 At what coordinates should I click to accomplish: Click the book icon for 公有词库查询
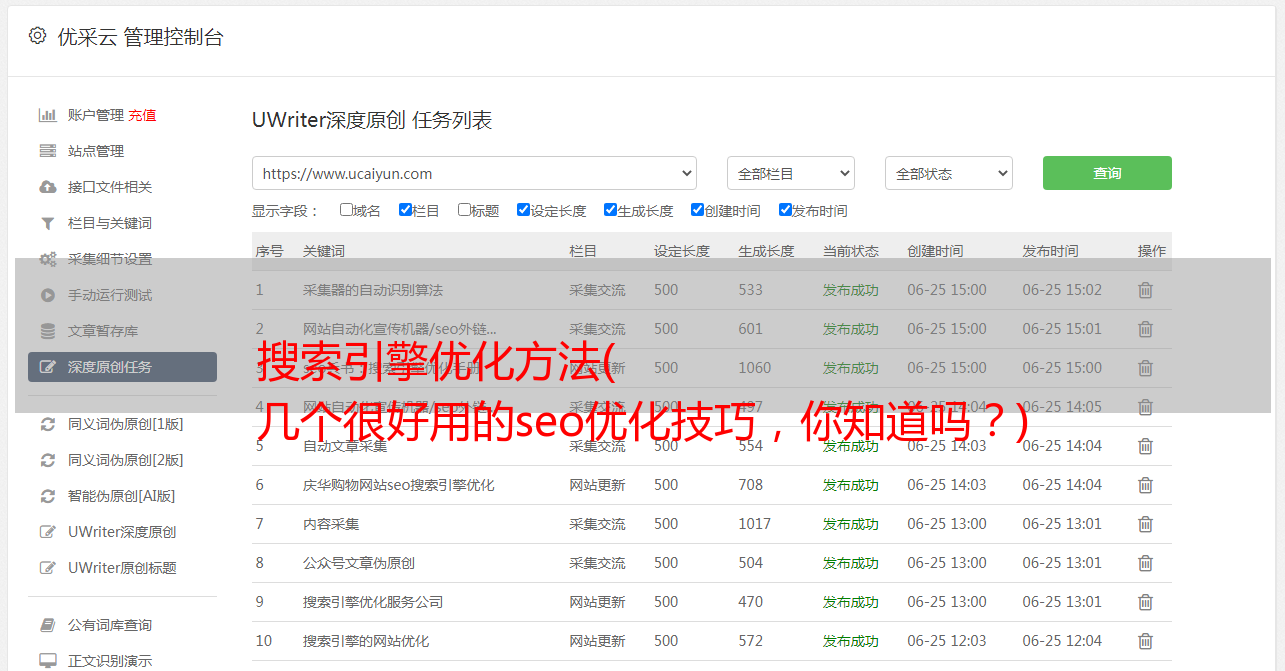[47, 625]
